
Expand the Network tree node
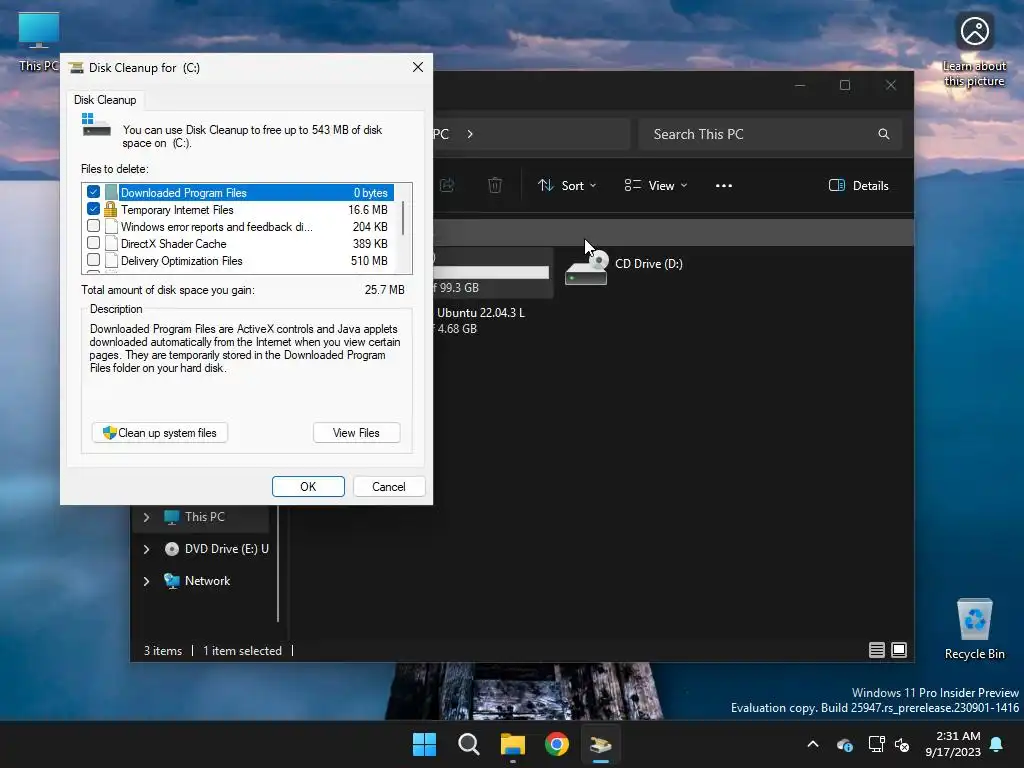point(146,581)
